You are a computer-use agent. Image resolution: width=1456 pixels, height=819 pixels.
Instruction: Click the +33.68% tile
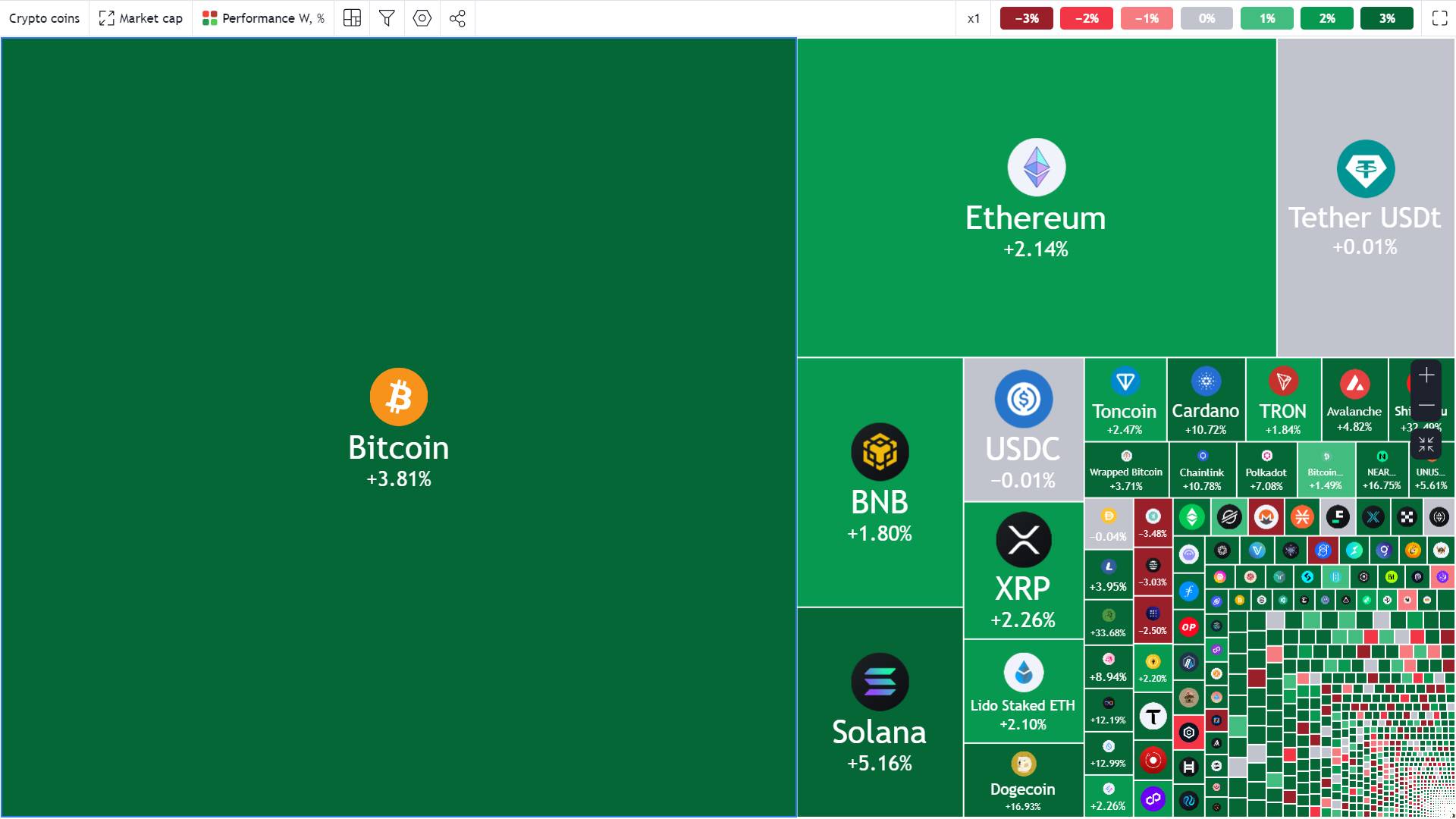[x=1108, y=622]
